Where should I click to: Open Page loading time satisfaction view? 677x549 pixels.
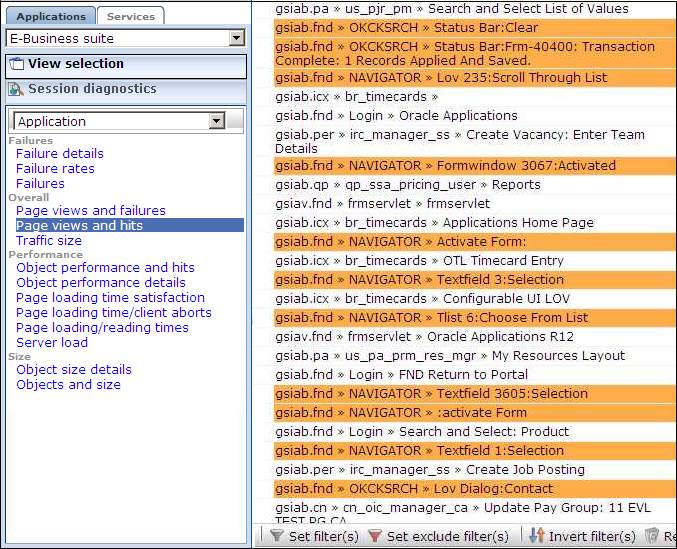(111, 297)
